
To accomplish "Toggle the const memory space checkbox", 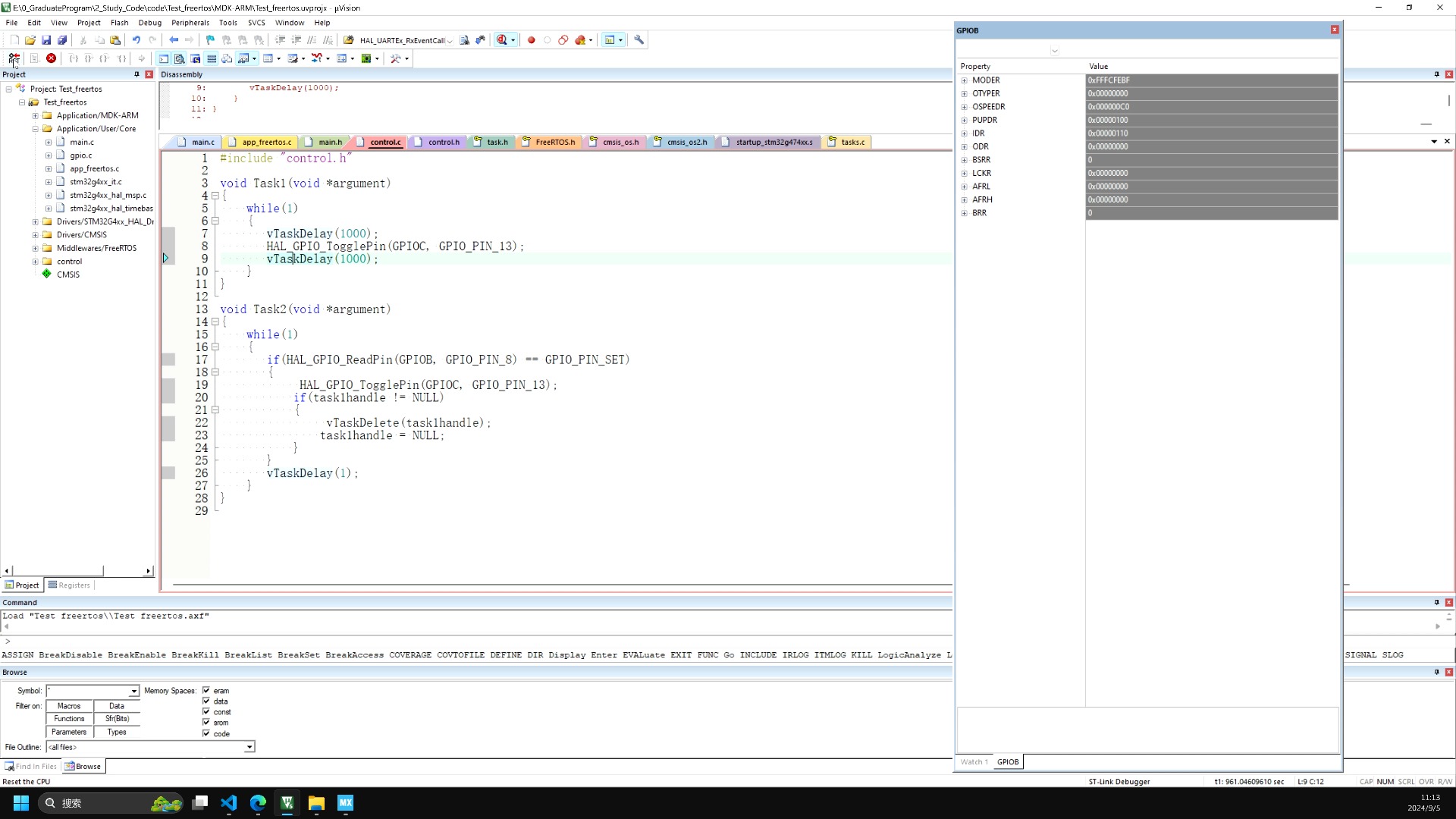I will [x=206, y=712].
